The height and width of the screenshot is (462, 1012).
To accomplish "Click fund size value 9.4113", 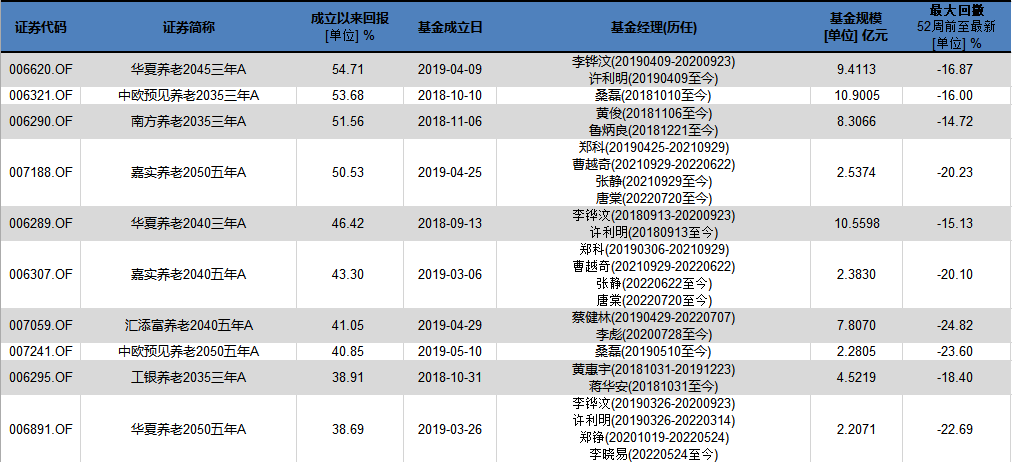I will 856,70.
